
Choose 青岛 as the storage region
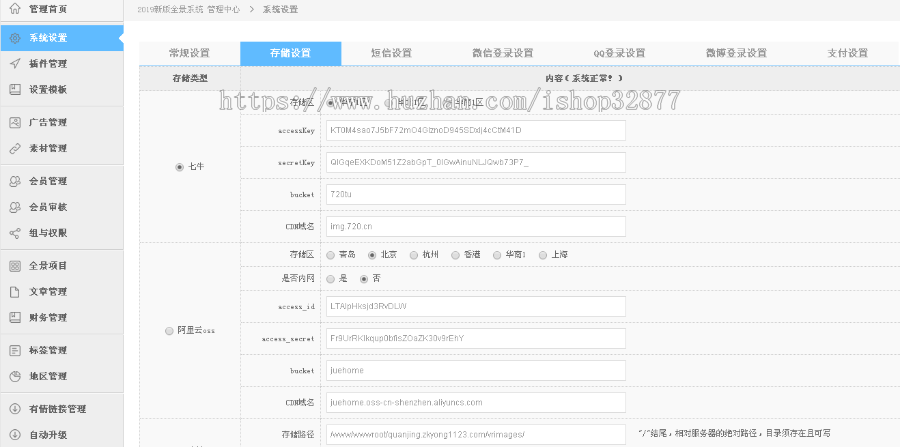click(x=330, y=255)
